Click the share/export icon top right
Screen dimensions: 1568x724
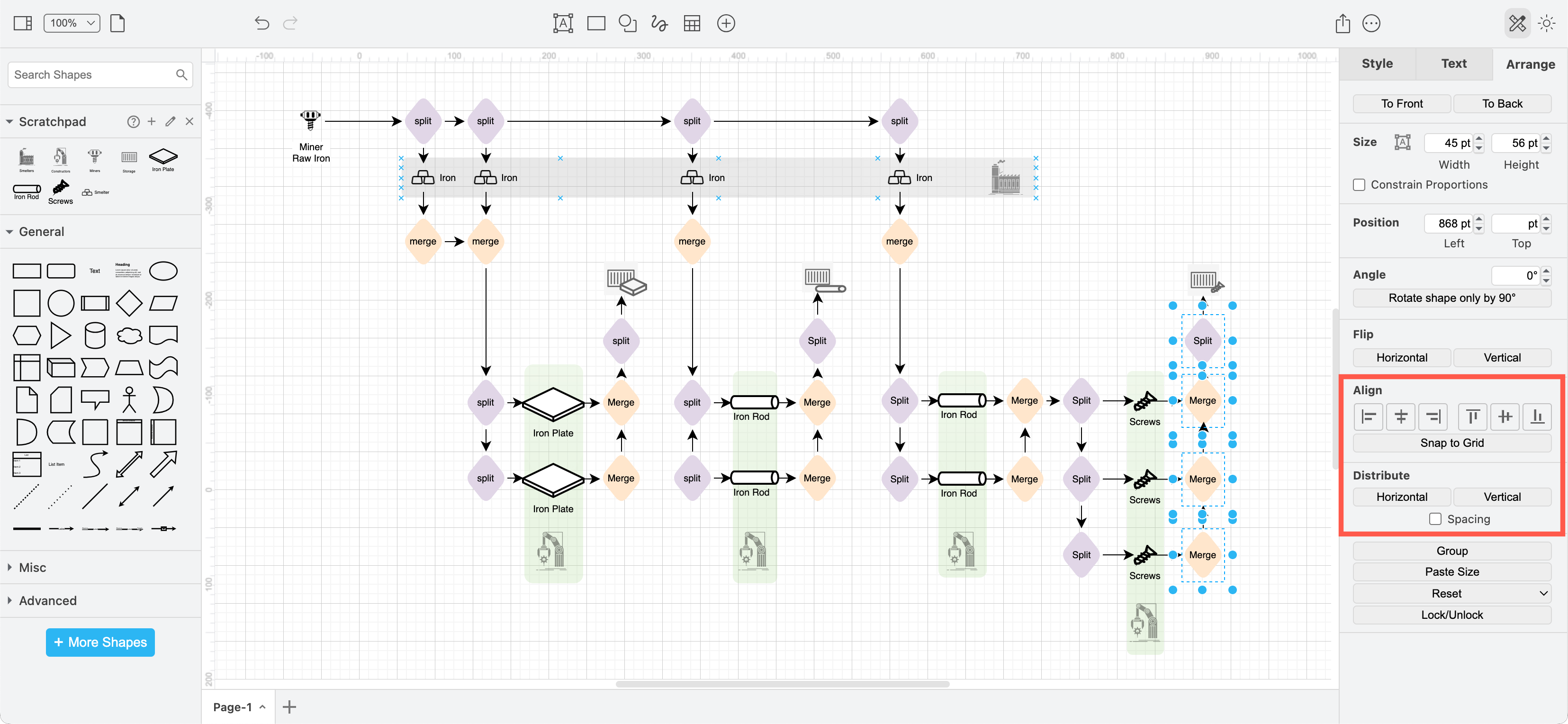click(x=1342, y=23)
